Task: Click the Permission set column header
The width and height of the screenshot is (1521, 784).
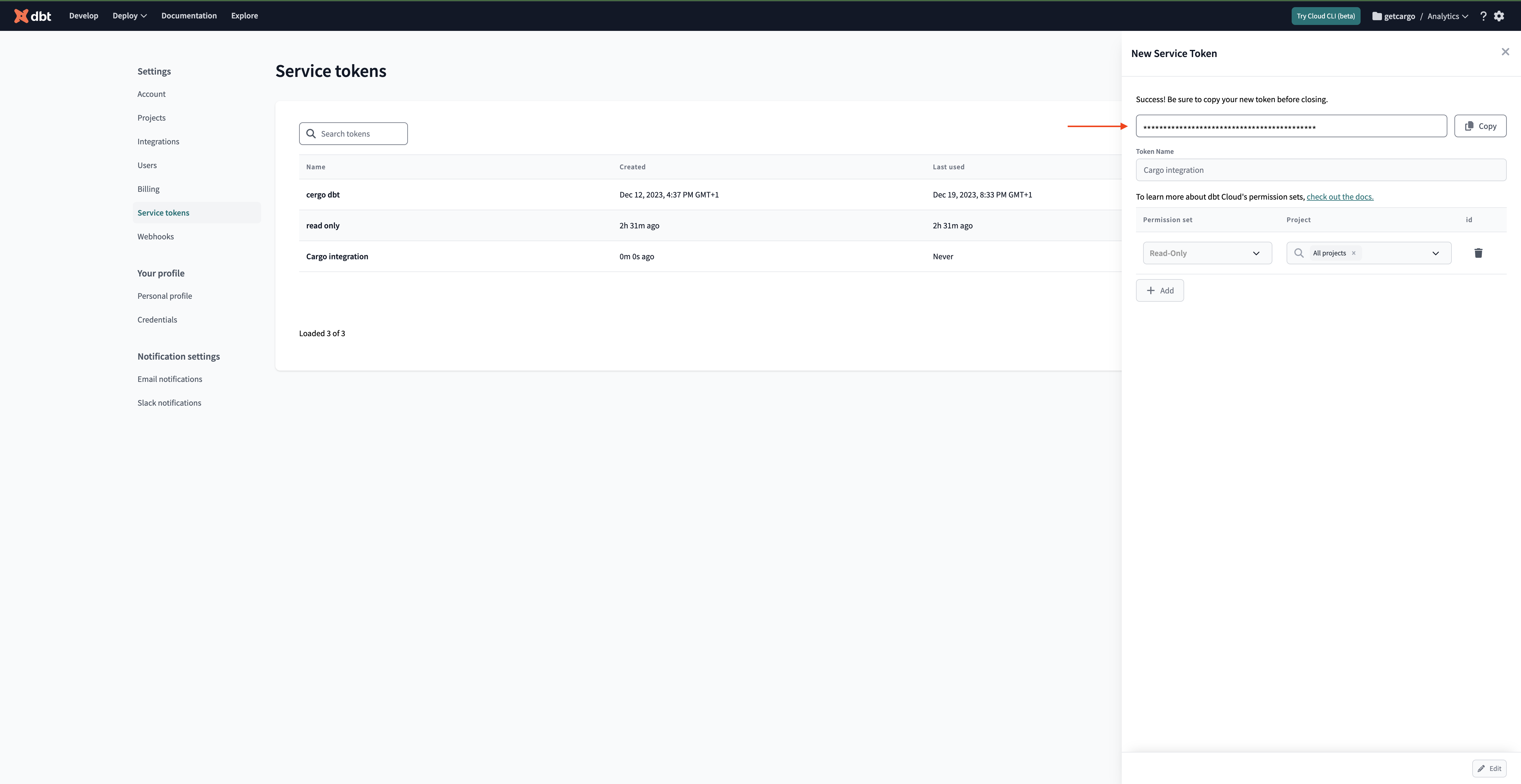Action: (x=1167, y=220)
